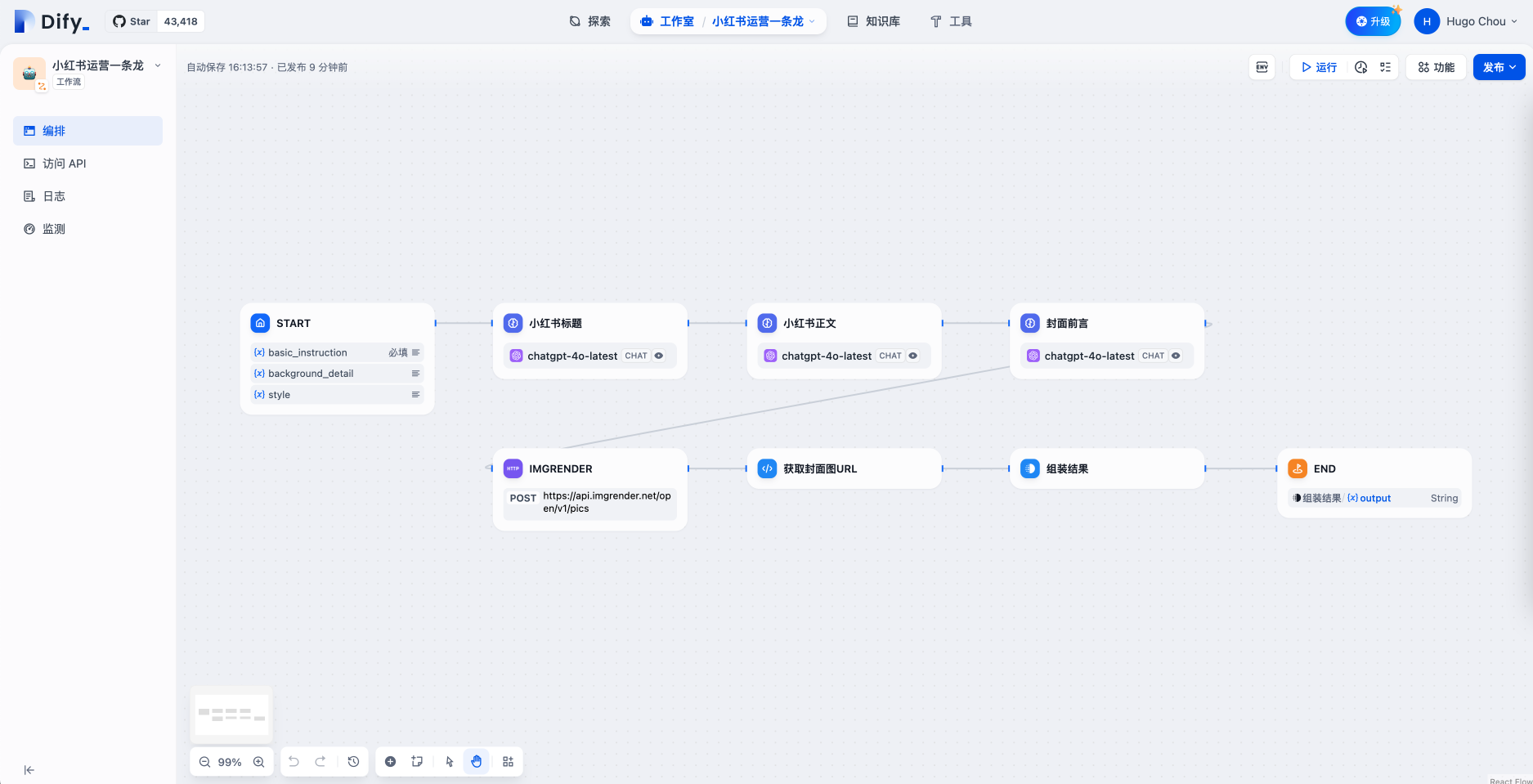The height and width of the screenshot is (784, 1533).
Task: Organize nodes with the layout icon
Action: [x=508, y=762]
